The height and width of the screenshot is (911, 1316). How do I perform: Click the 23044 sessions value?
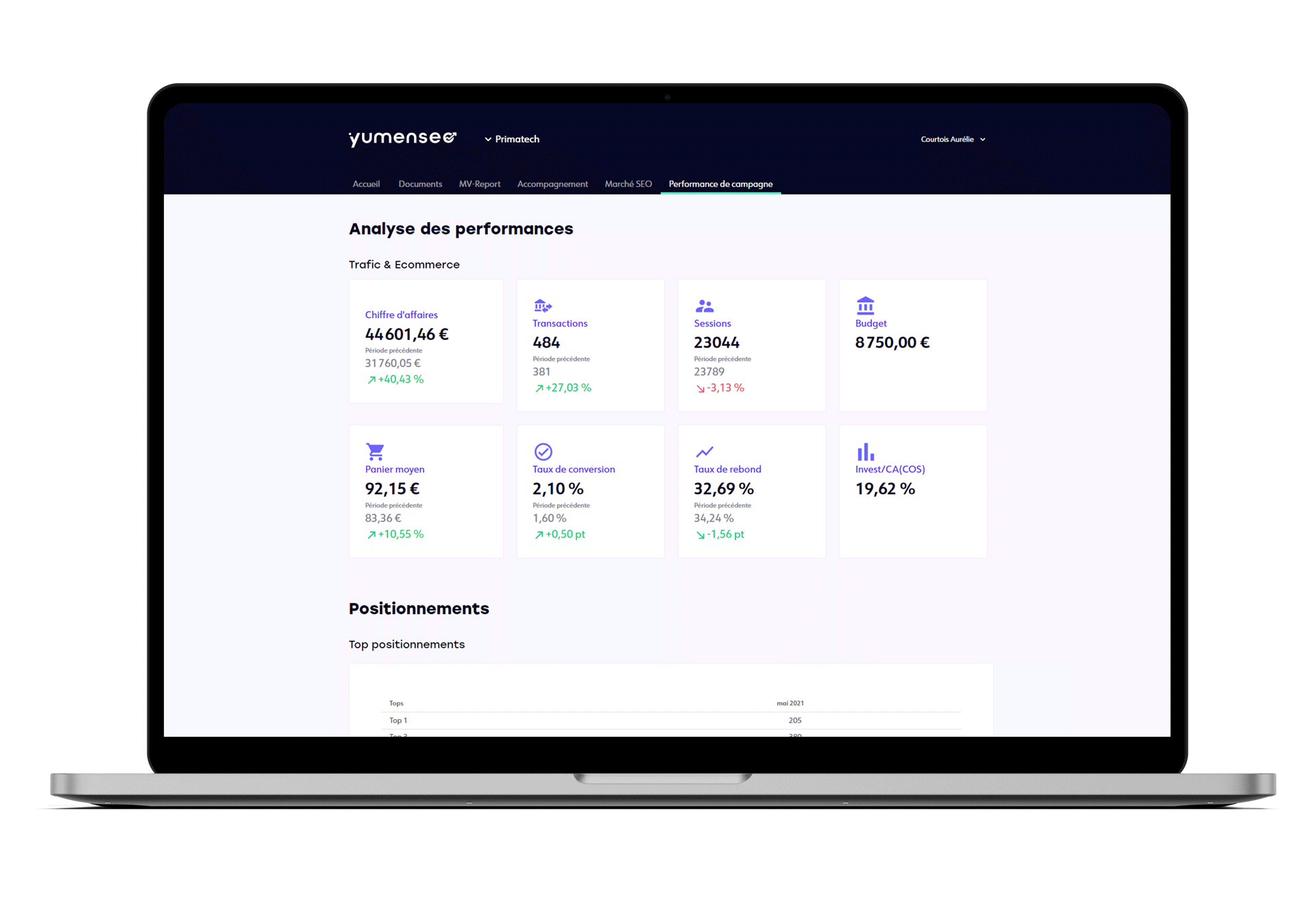pyautogui.click(x=716, y=343)
